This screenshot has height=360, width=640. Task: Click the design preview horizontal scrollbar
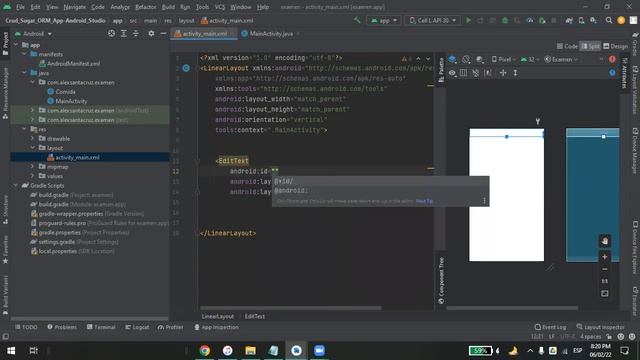point(512,308)
